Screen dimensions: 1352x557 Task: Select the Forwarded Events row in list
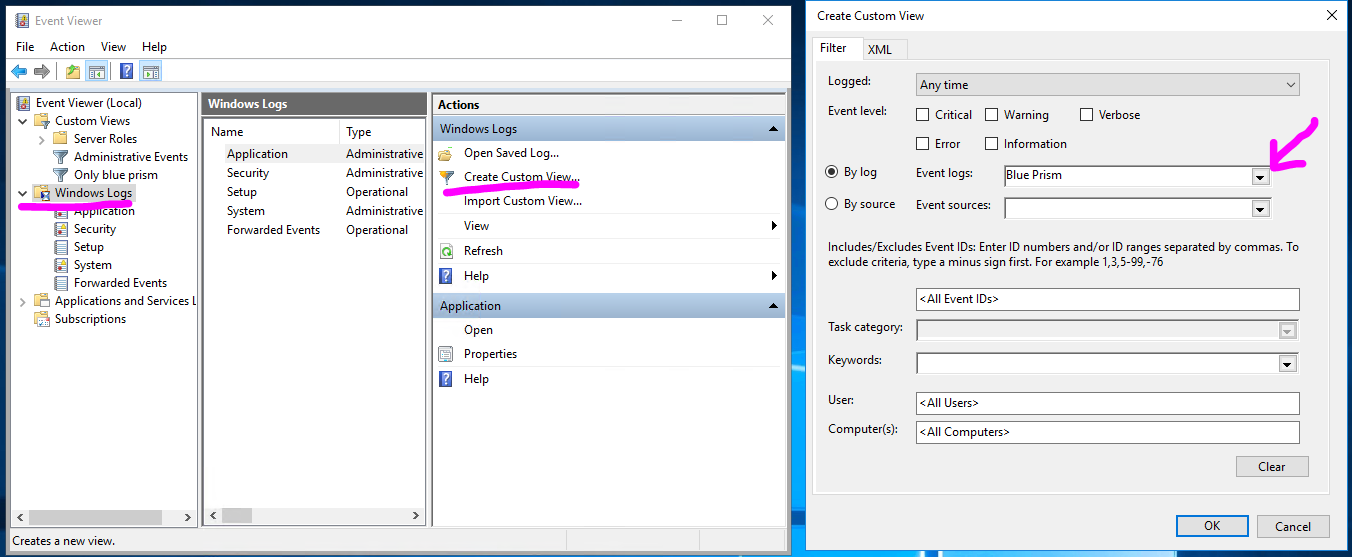[x=314, y=230]
